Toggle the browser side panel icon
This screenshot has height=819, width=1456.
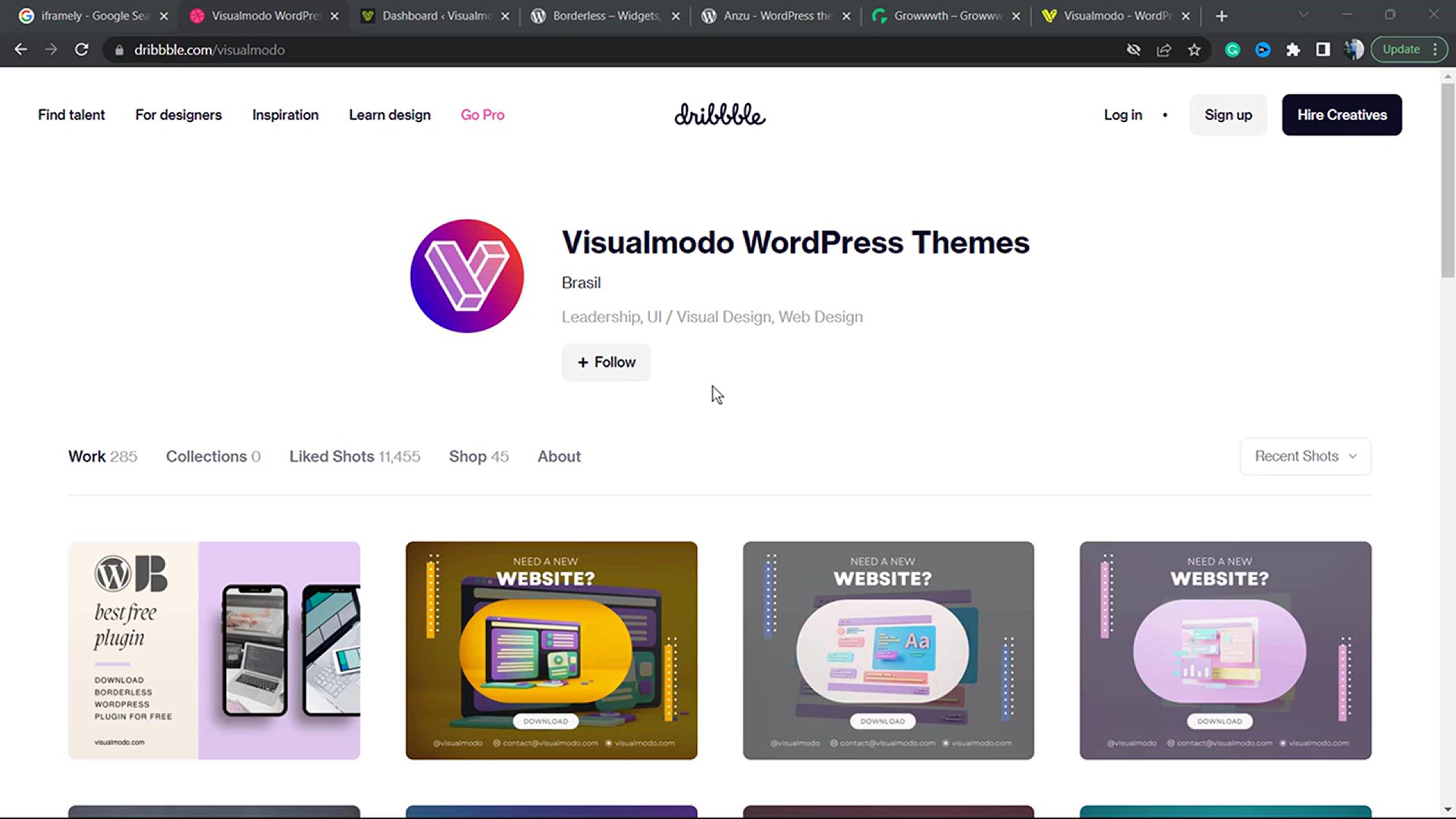point(1323,49)
